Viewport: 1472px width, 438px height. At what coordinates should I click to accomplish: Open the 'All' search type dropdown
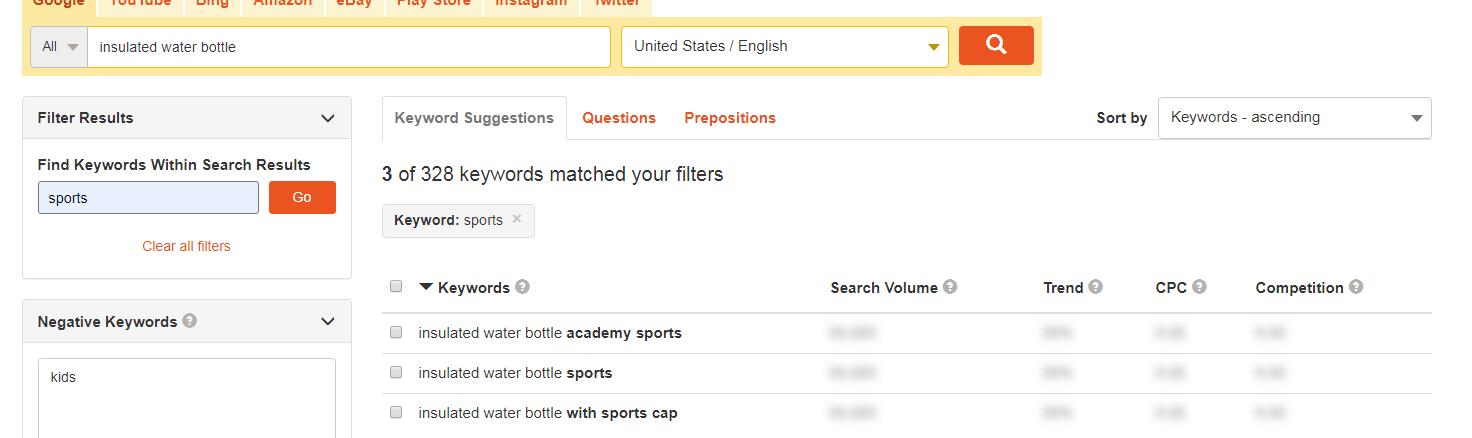[59, 47]
